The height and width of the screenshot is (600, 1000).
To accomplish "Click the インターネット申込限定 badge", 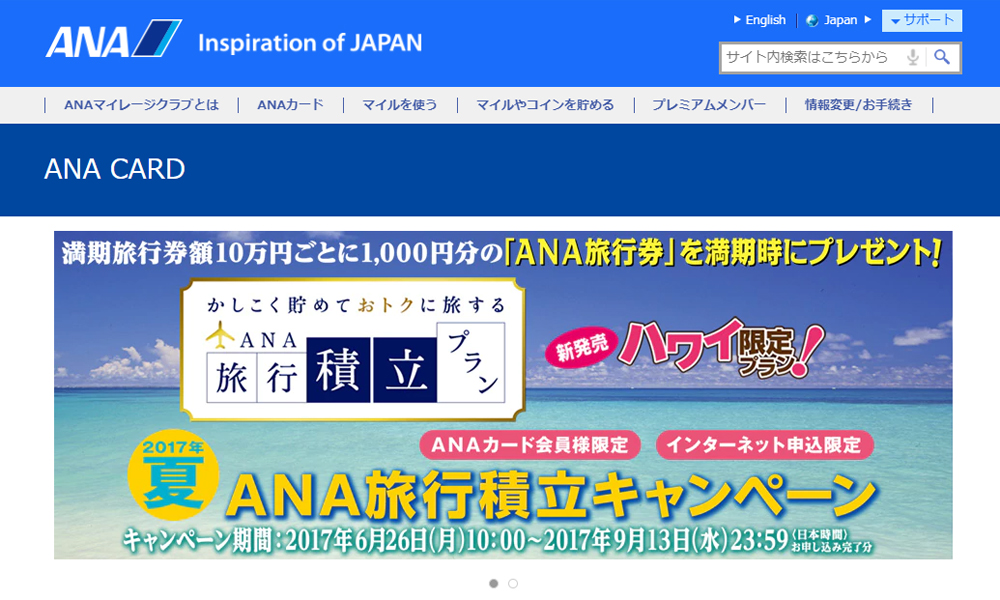I will point(765,444).
